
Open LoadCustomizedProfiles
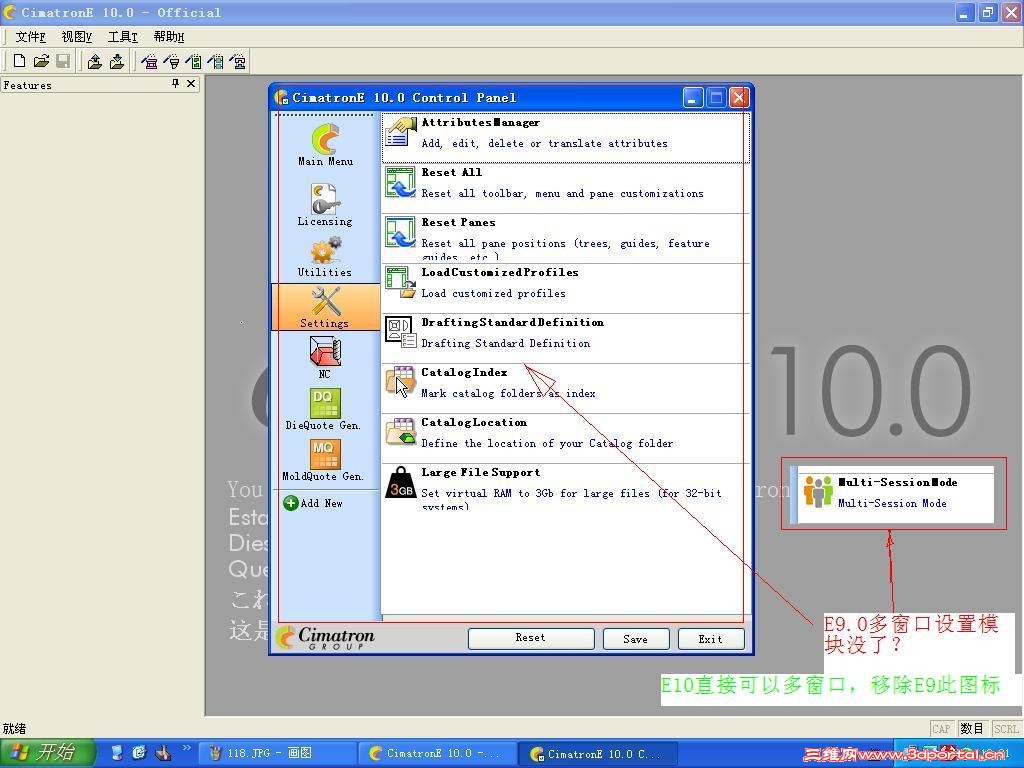[565, 288]
